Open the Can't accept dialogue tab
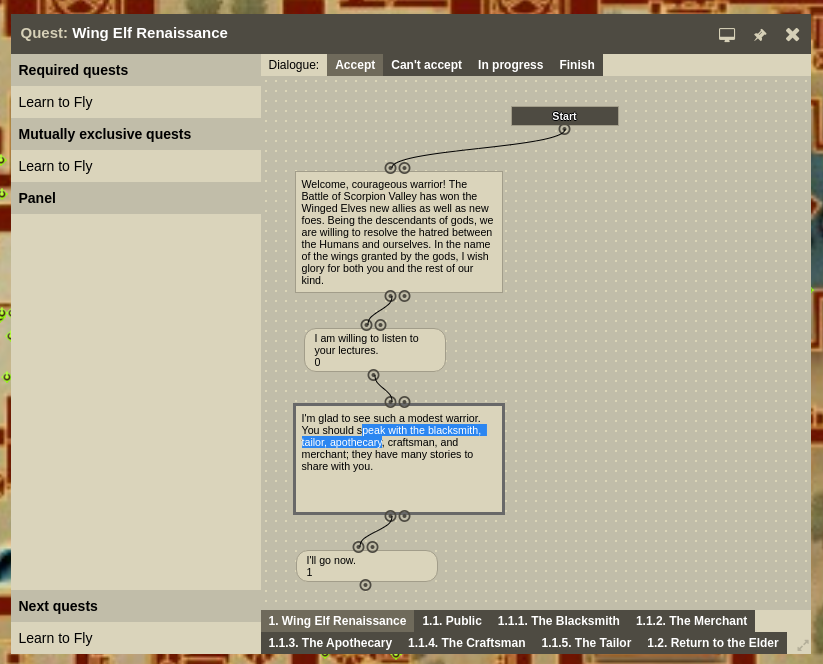 pyautogui.click(x=426, y=65)
